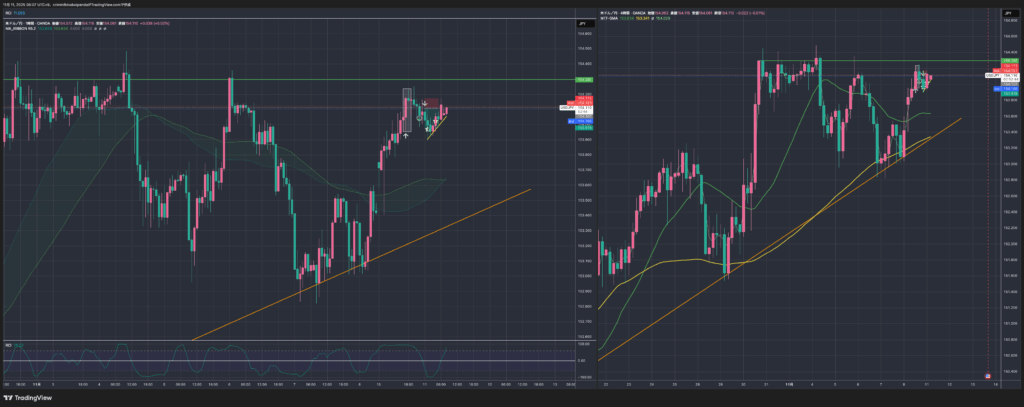Select the red short position box on left chart
The height and width of the screenshot is (407, 1024).
(x=428, y=103)
